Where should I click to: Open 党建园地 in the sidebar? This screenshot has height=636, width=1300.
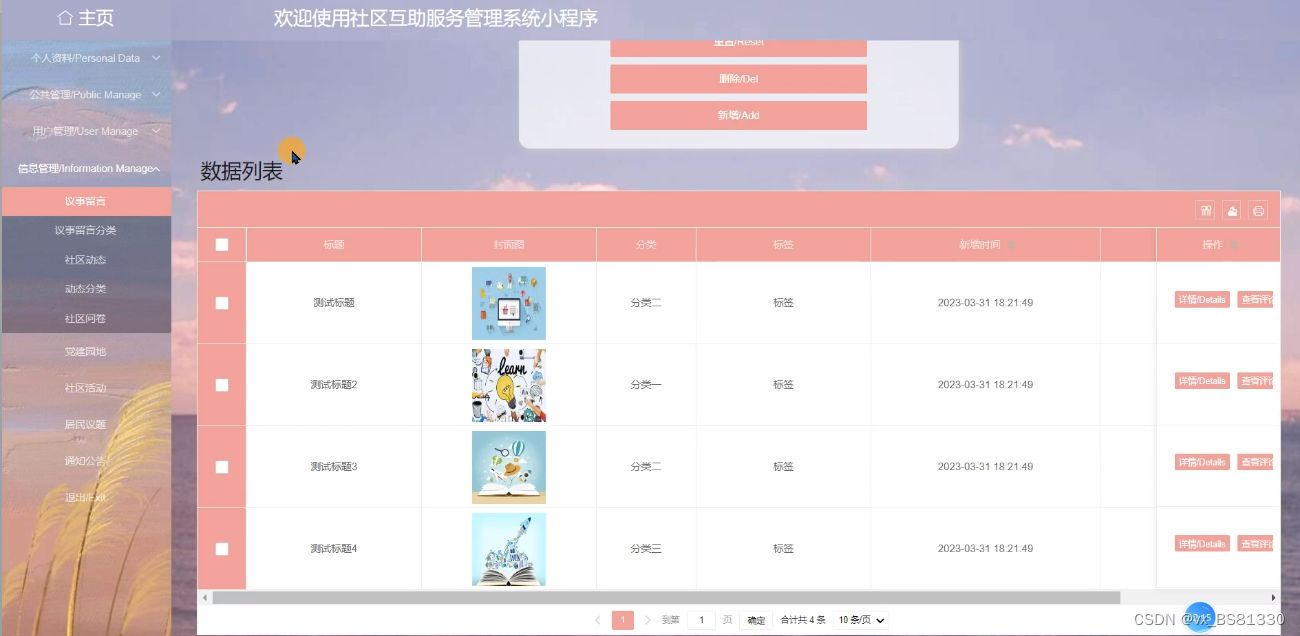(x=86, y=351)
